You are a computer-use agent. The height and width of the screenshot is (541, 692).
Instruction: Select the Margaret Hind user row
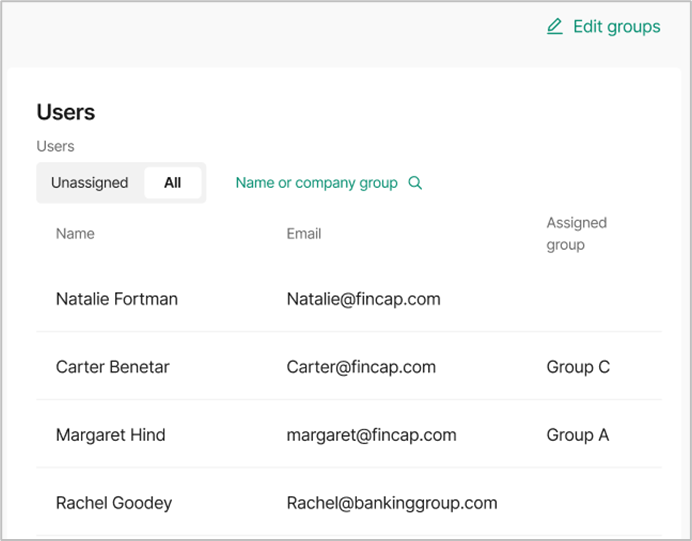pos(111,435)
